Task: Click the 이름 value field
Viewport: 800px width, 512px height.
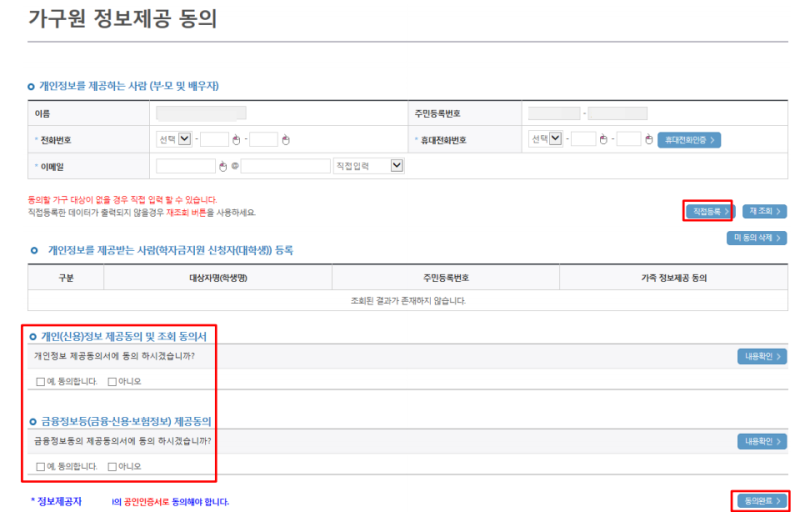Action: [202, 113]
